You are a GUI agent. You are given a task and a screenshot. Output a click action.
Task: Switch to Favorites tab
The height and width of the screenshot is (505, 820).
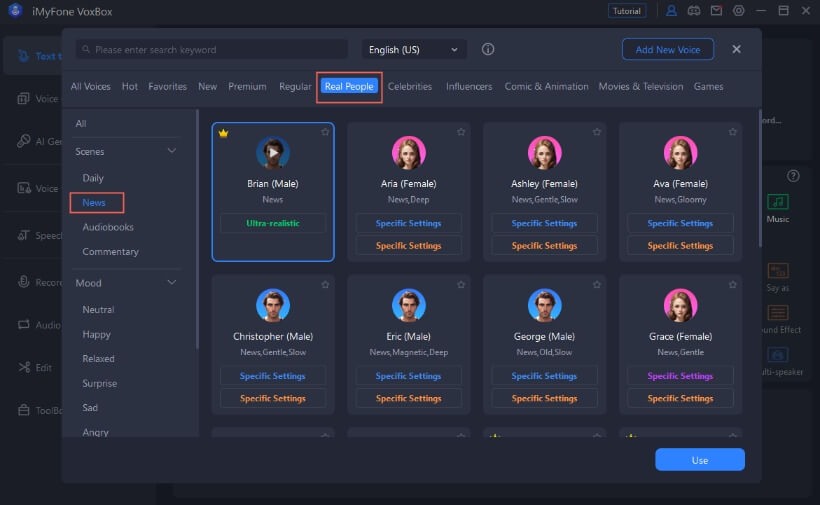(167, 86)
